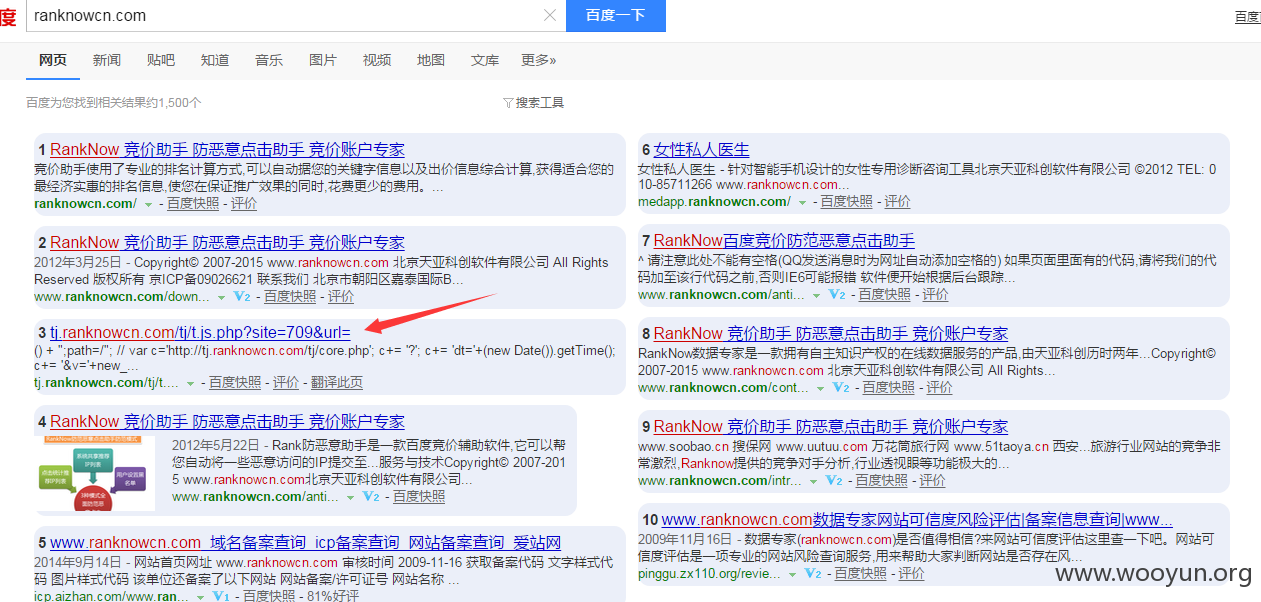This screenshot has width=1261, height=602.
Task: Click 评价 link in result 10
Action: (912, 573)
